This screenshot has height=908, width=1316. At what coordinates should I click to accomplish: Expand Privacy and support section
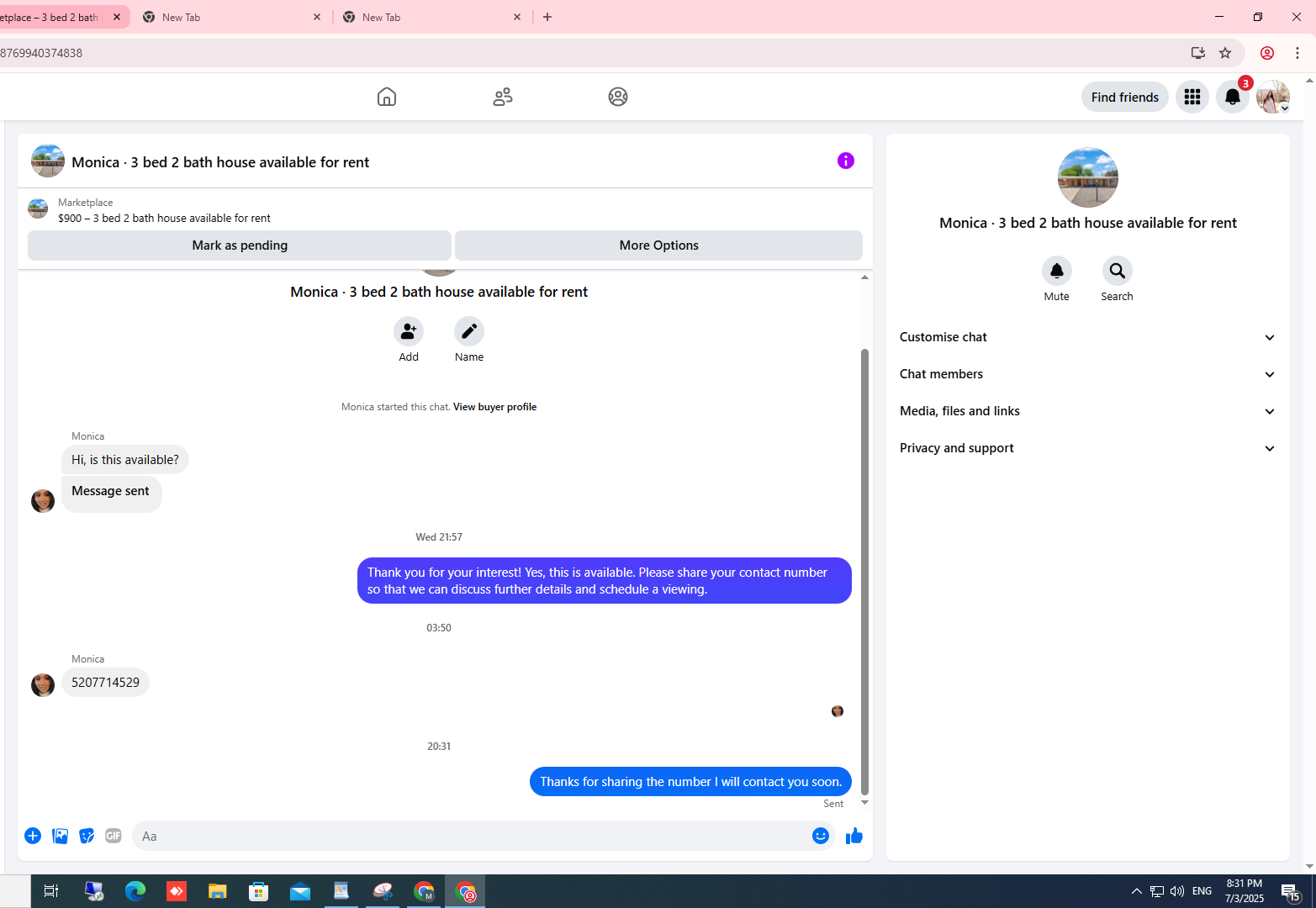point(1088,448)
